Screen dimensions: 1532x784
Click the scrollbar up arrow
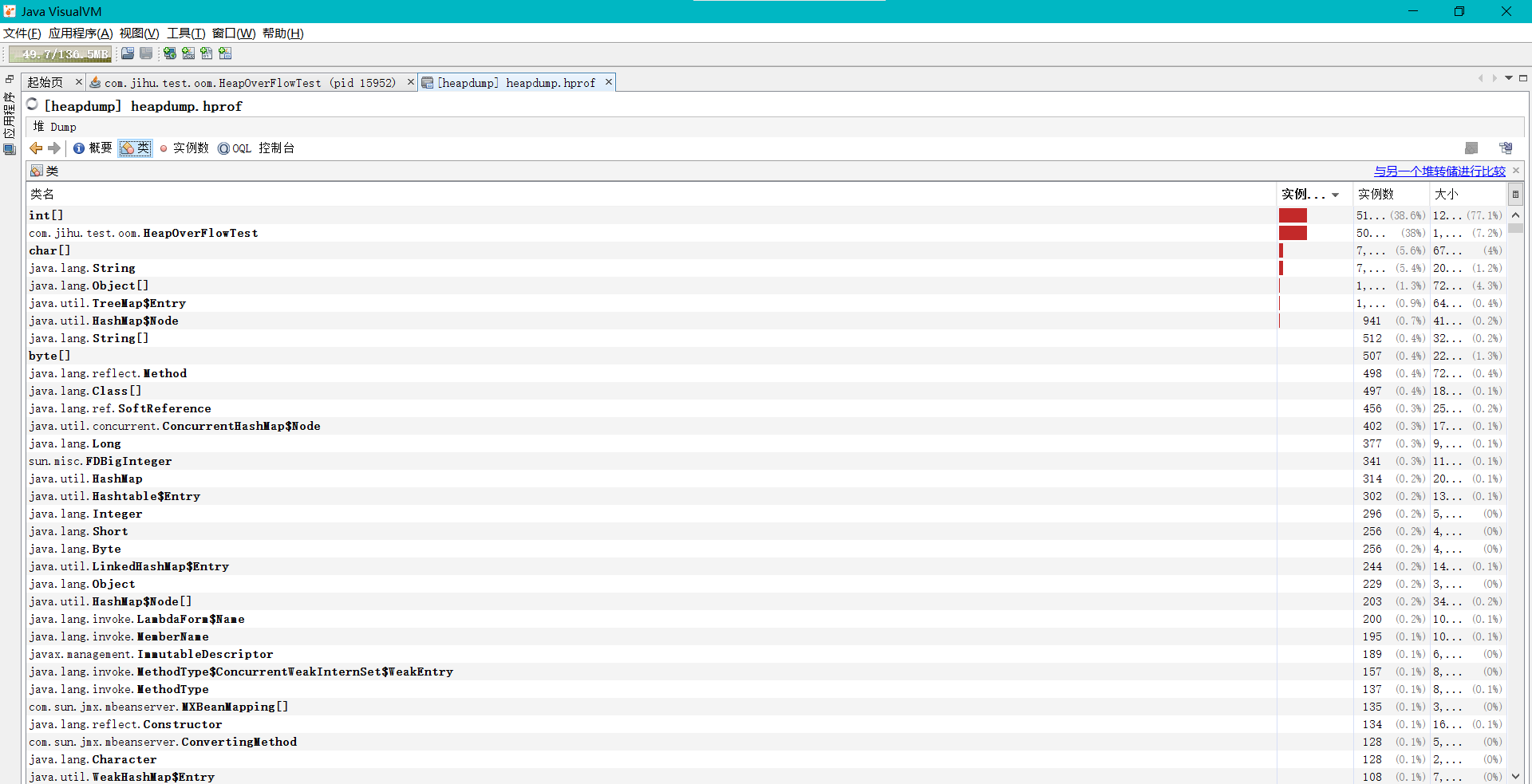(1515, 215)
